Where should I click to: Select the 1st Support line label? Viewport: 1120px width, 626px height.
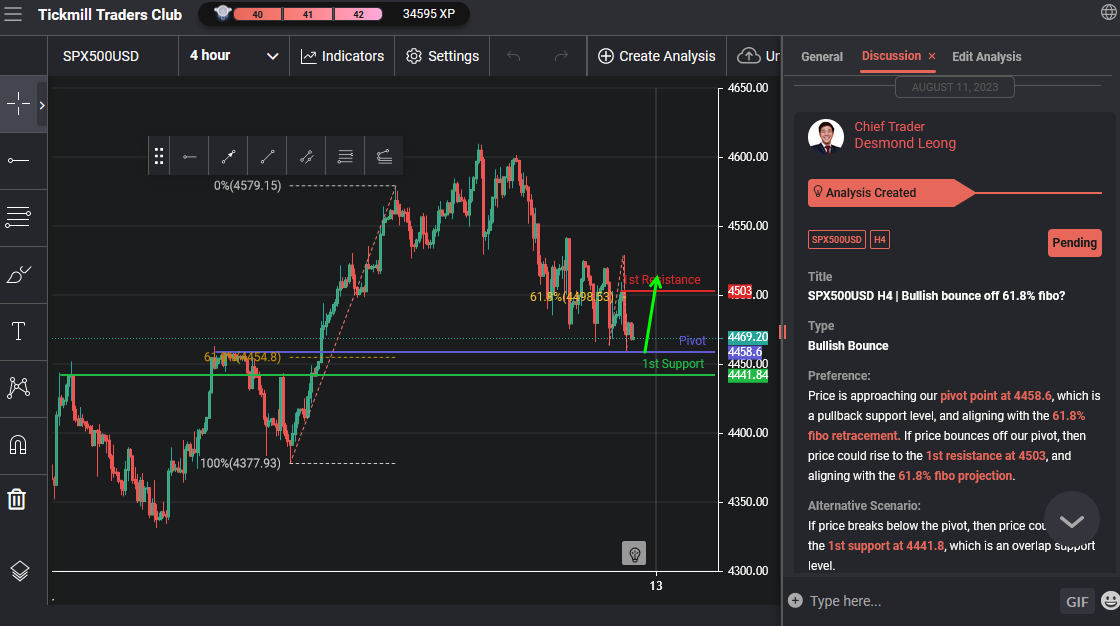(x=673, y=364)
